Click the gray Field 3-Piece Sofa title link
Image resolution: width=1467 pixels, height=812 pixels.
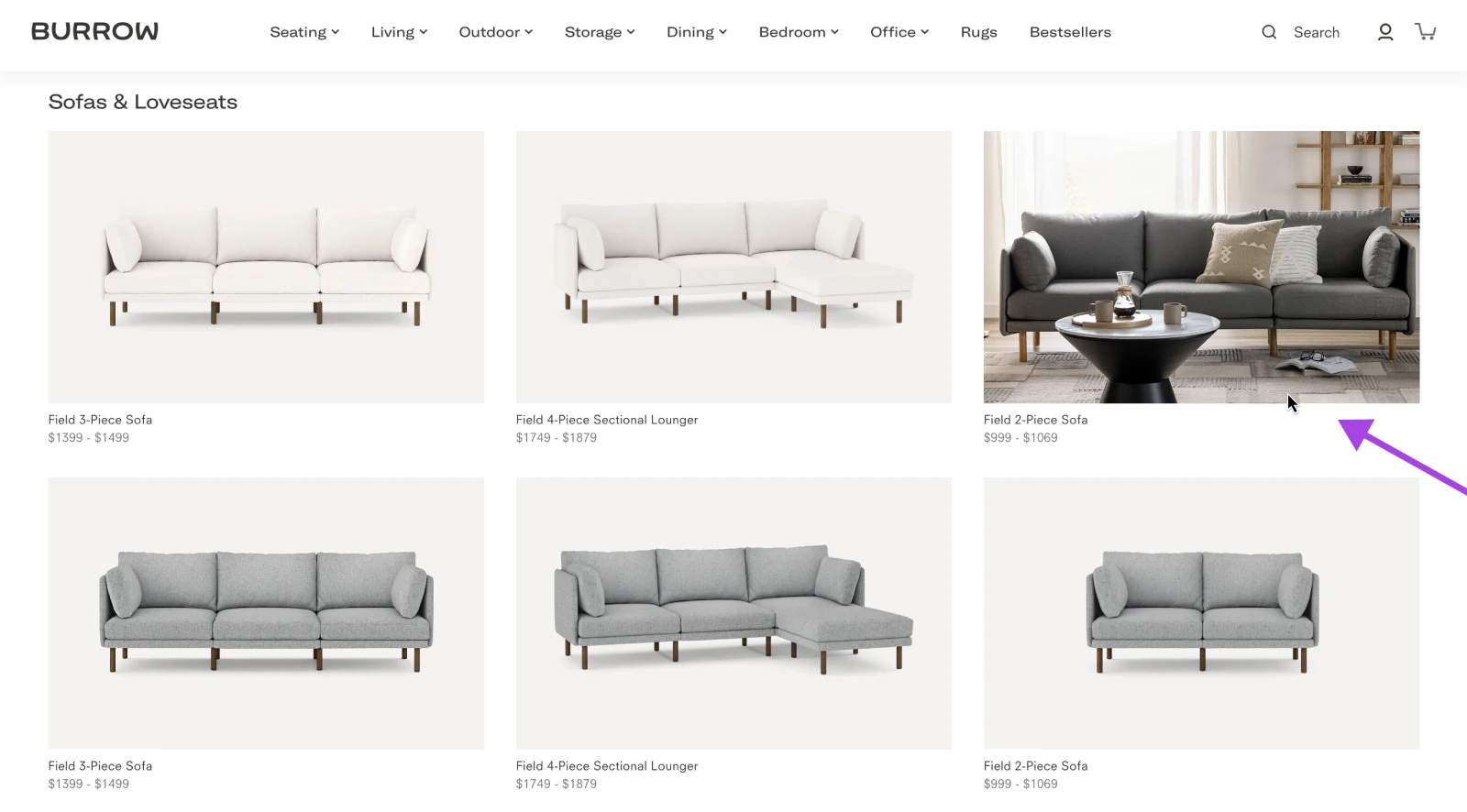[x=100, y=766]
